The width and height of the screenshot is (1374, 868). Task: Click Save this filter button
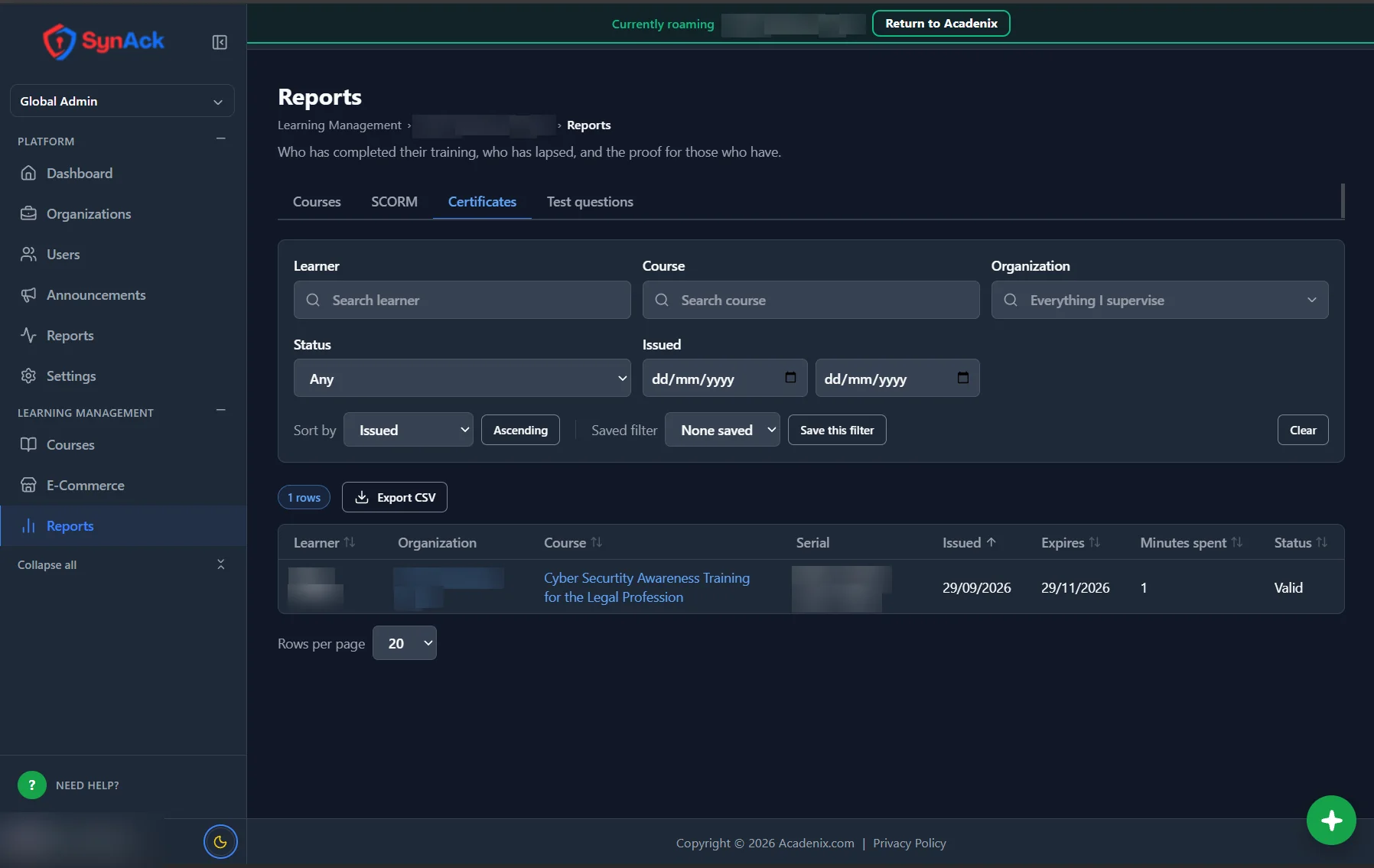point(837,430)
